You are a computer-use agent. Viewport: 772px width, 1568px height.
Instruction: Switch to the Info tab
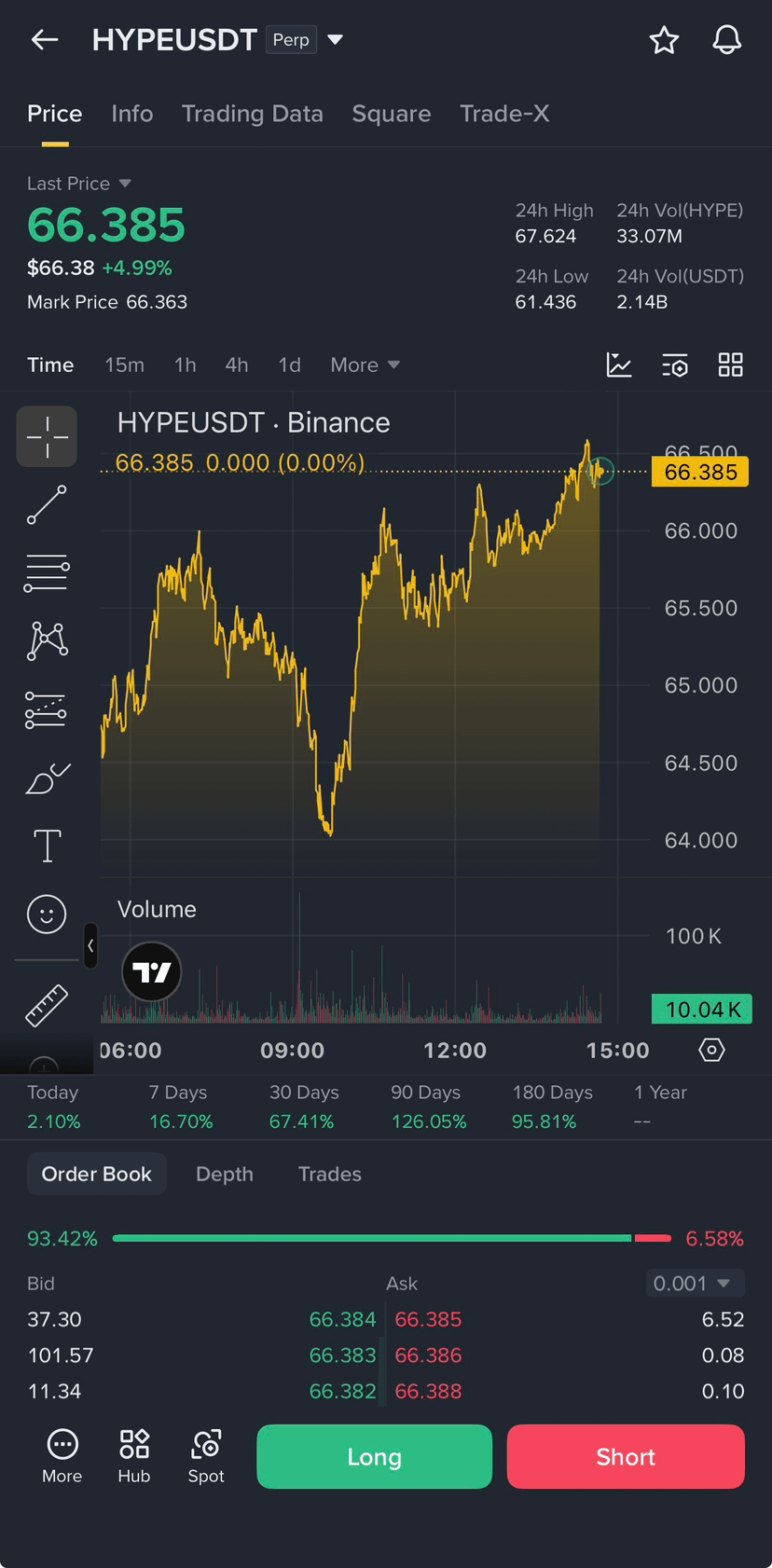131,114
